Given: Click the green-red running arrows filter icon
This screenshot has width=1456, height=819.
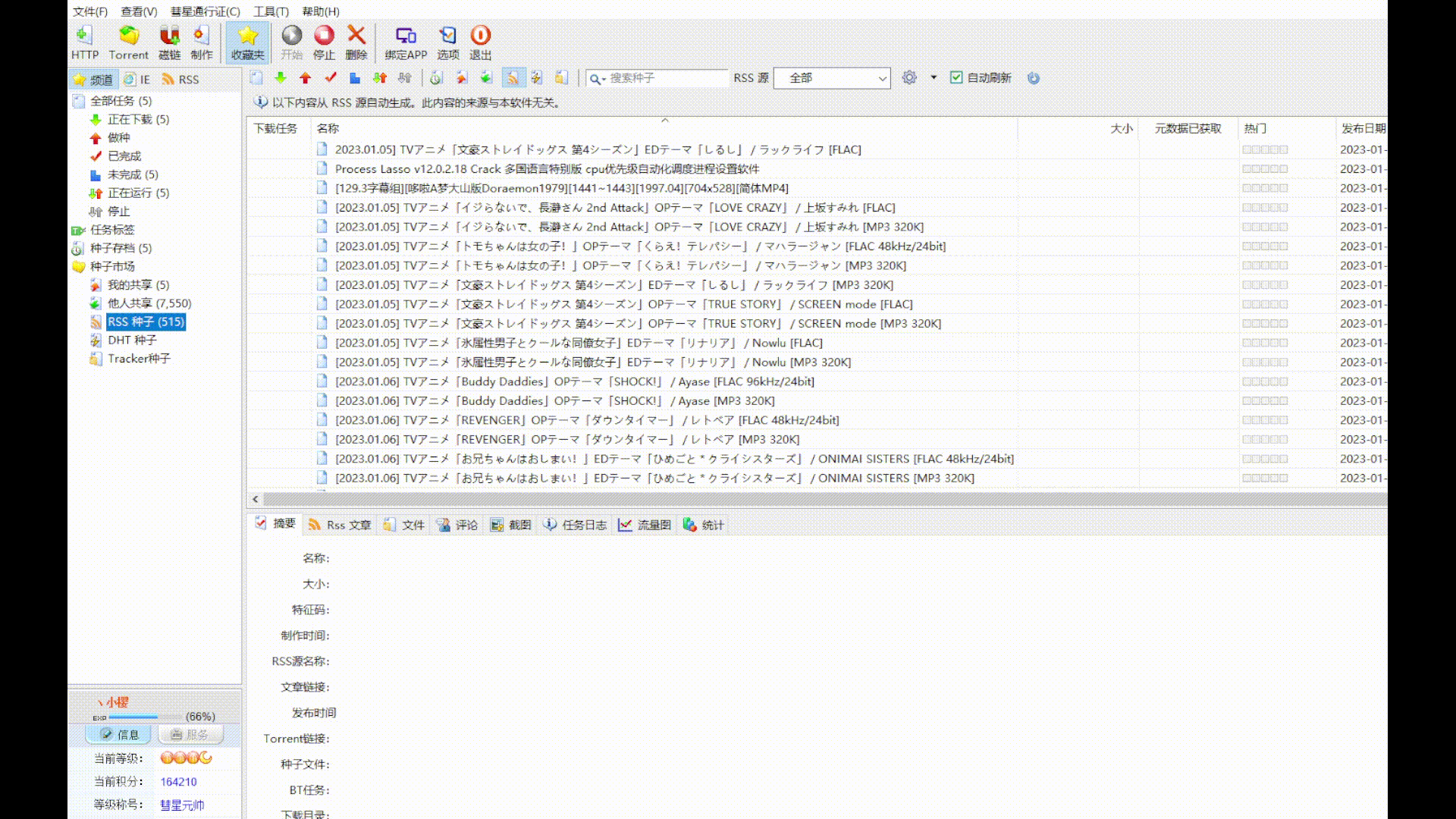Looking at the screenshot, I should [x=380, y=77].
